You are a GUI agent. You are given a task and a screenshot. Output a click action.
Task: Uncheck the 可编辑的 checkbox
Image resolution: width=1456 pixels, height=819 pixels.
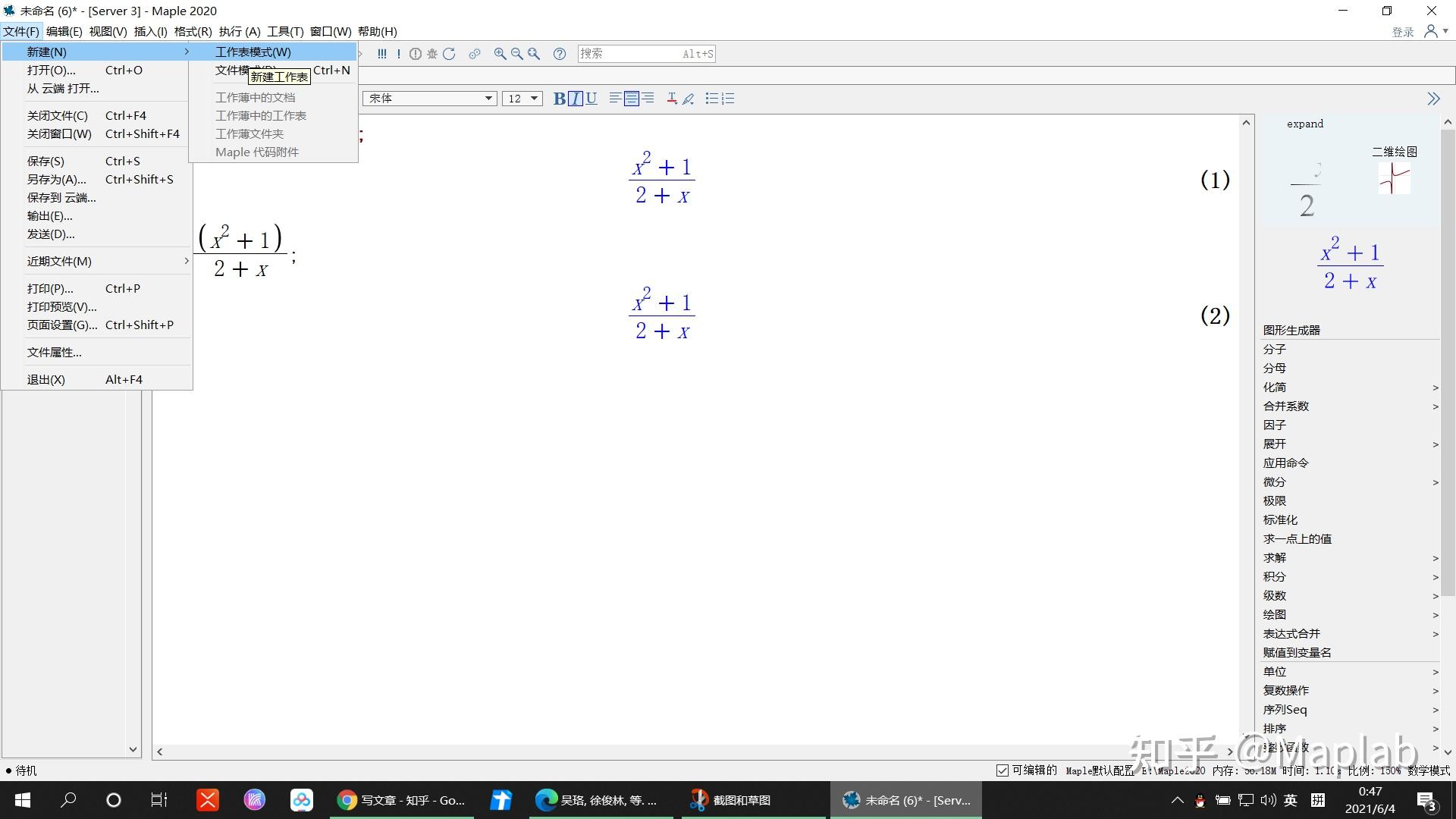coord(1002,770)
